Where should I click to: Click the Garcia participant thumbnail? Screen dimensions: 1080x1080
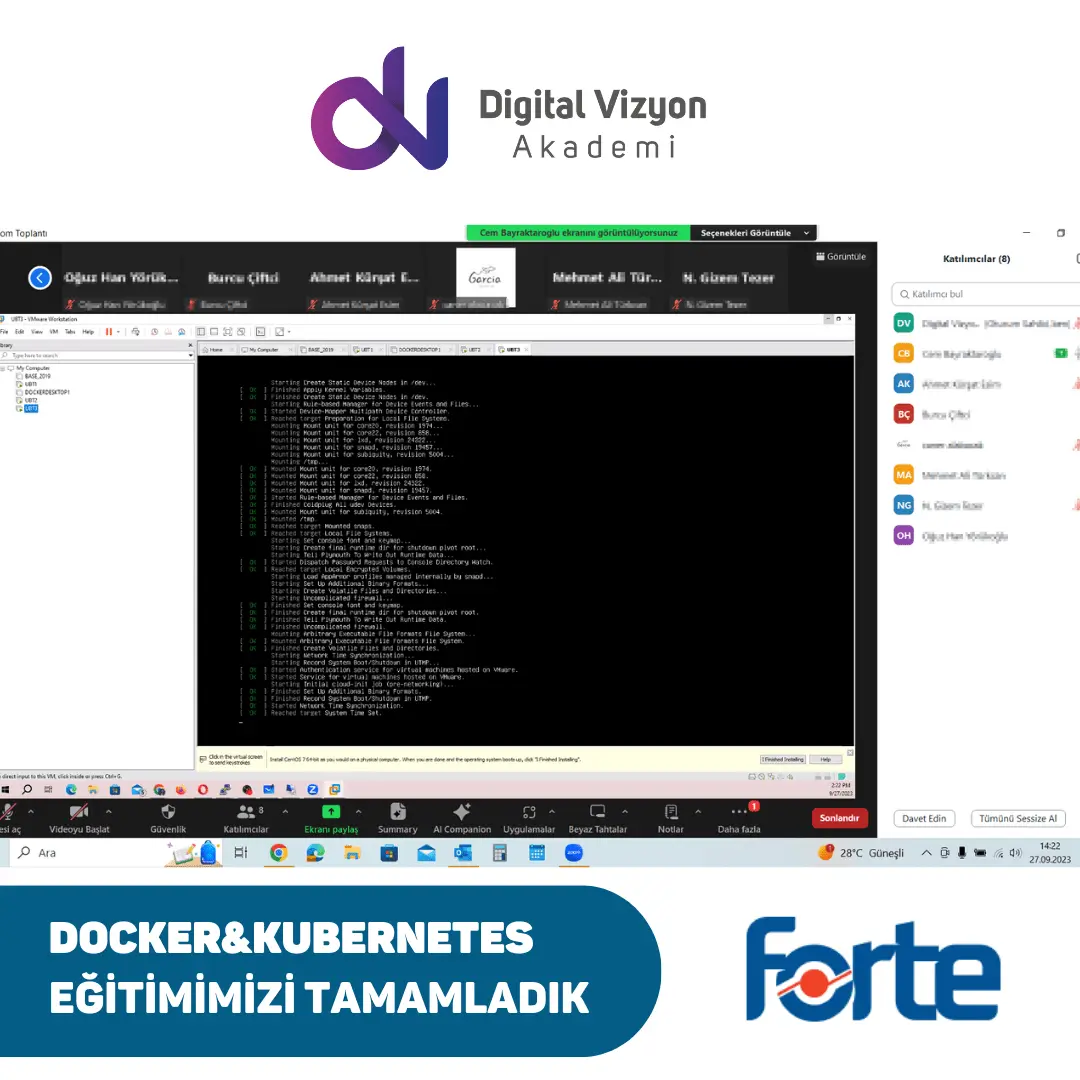(486, 278)
